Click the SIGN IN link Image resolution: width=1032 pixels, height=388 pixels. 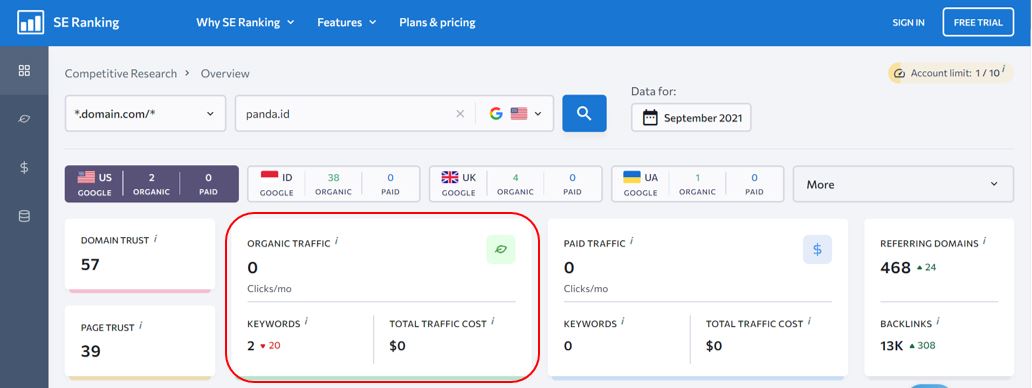pos(908,22)
